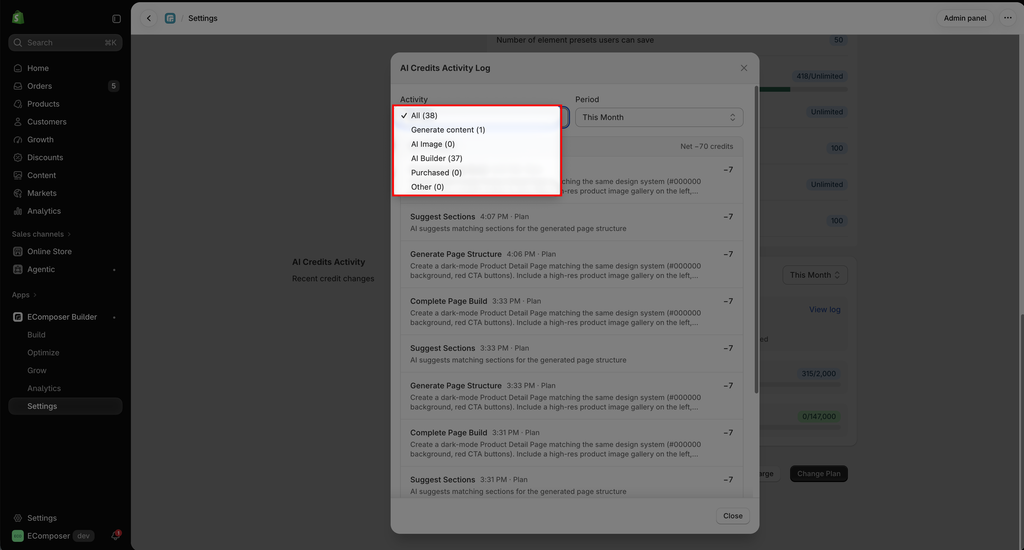Expand the Sales channels section
Screen dimensions: 1024x550
pyautogui.click(x=41, y=234)
